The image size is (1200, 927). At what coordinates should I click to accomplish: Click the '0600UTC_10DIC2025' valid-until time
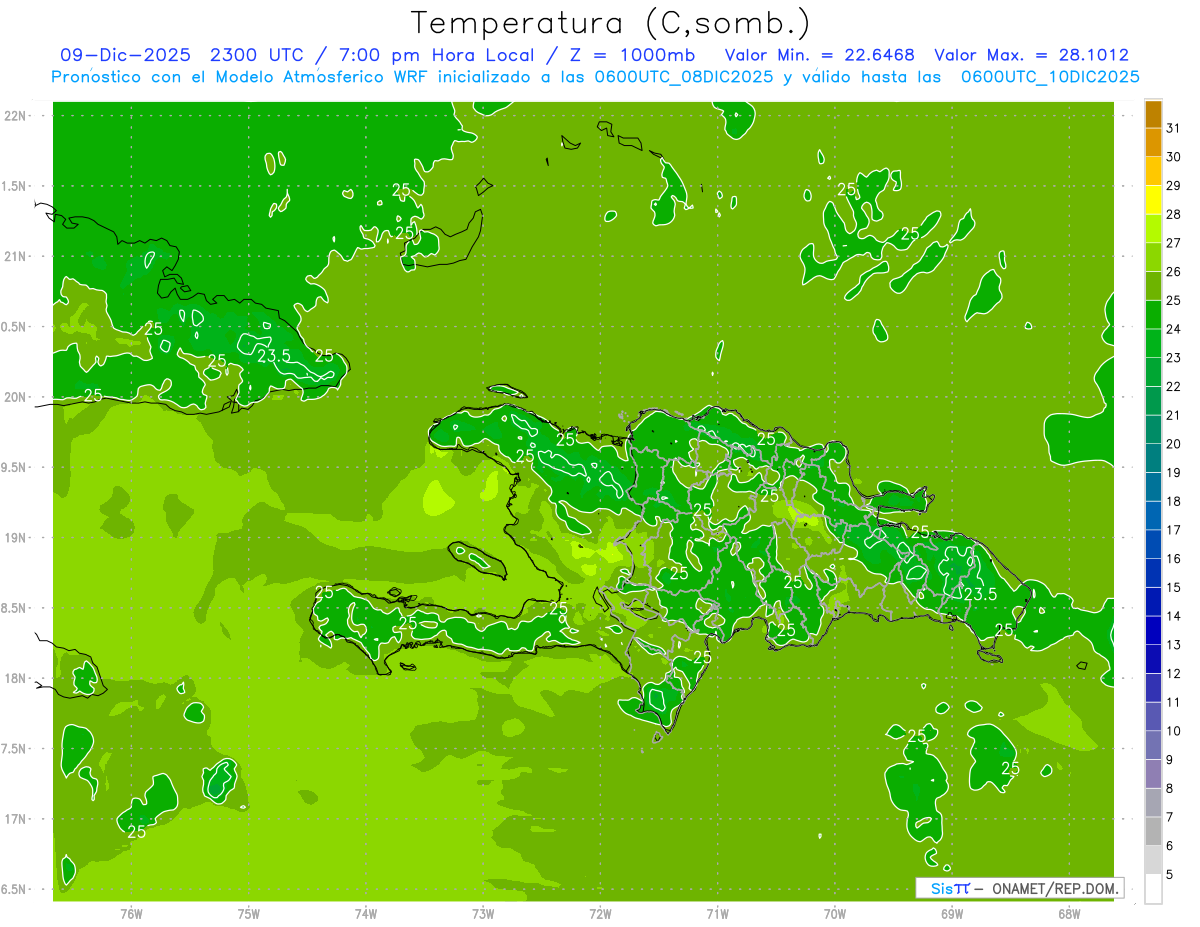click(1051, 77)
